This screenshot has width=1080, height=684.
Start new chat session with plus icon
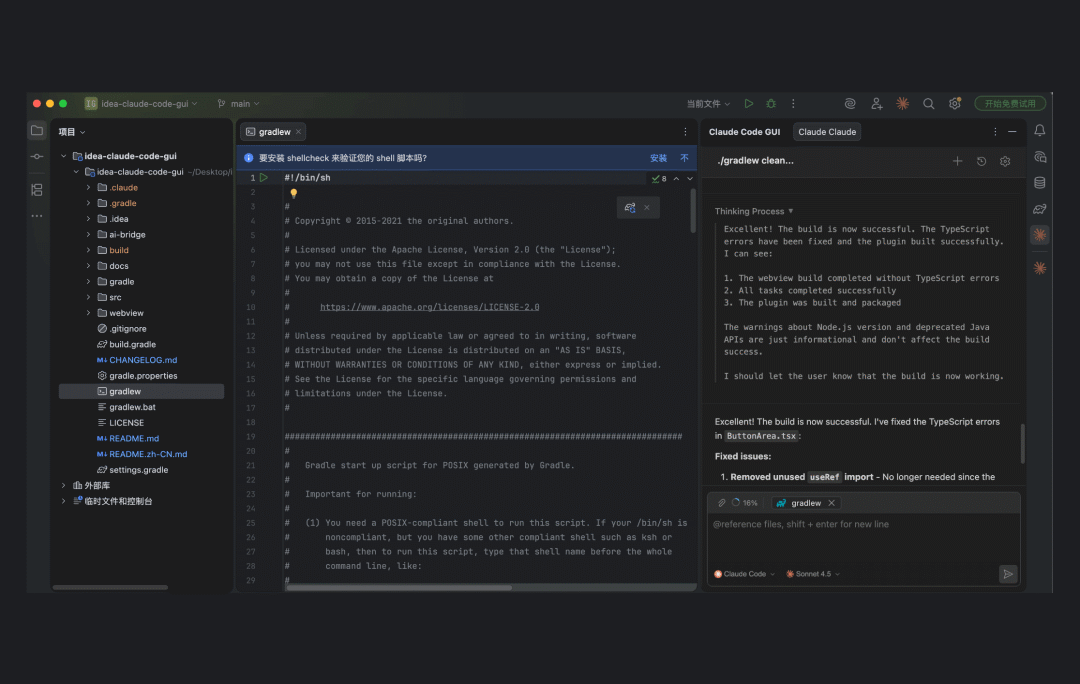[957, 161]
